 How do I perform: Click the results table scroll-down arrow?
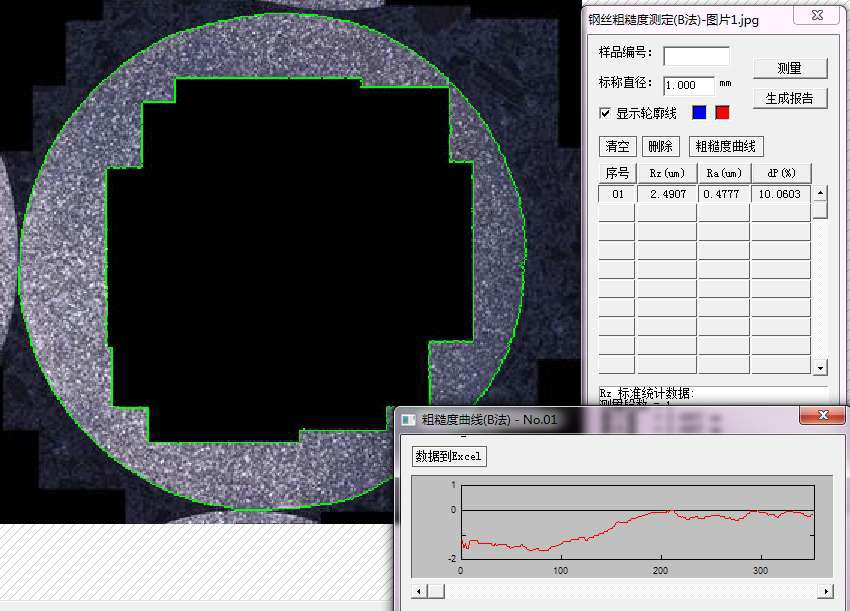point(820,368)
